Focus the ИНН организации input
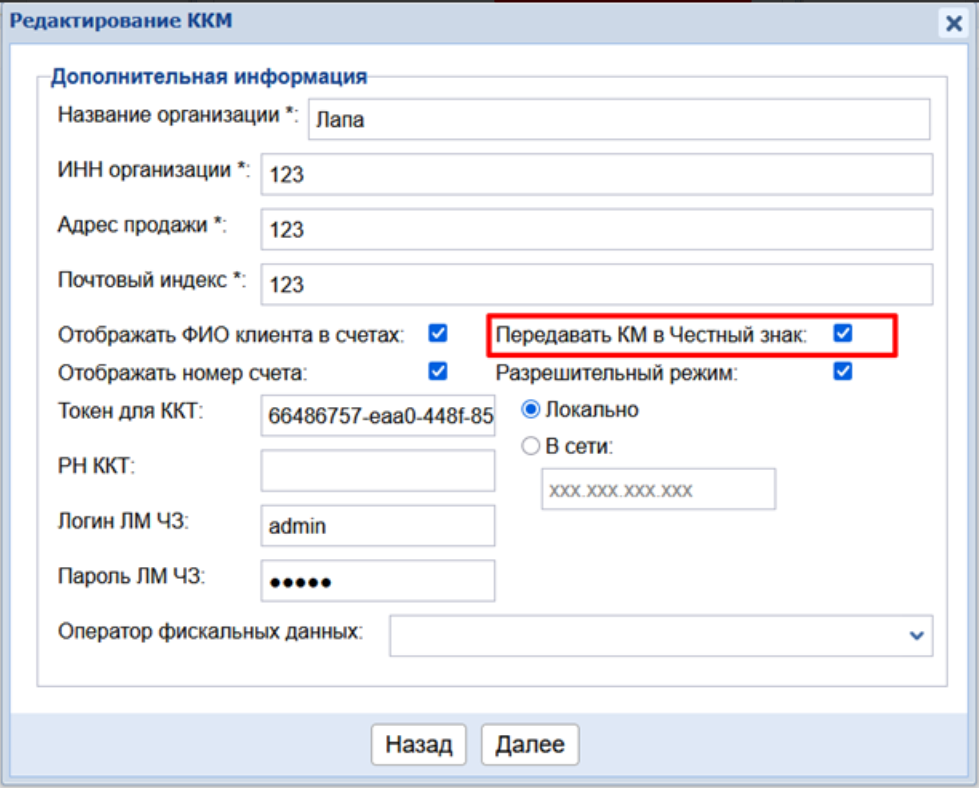The height and width of the screenshot is (788, 979). (596, 175)
